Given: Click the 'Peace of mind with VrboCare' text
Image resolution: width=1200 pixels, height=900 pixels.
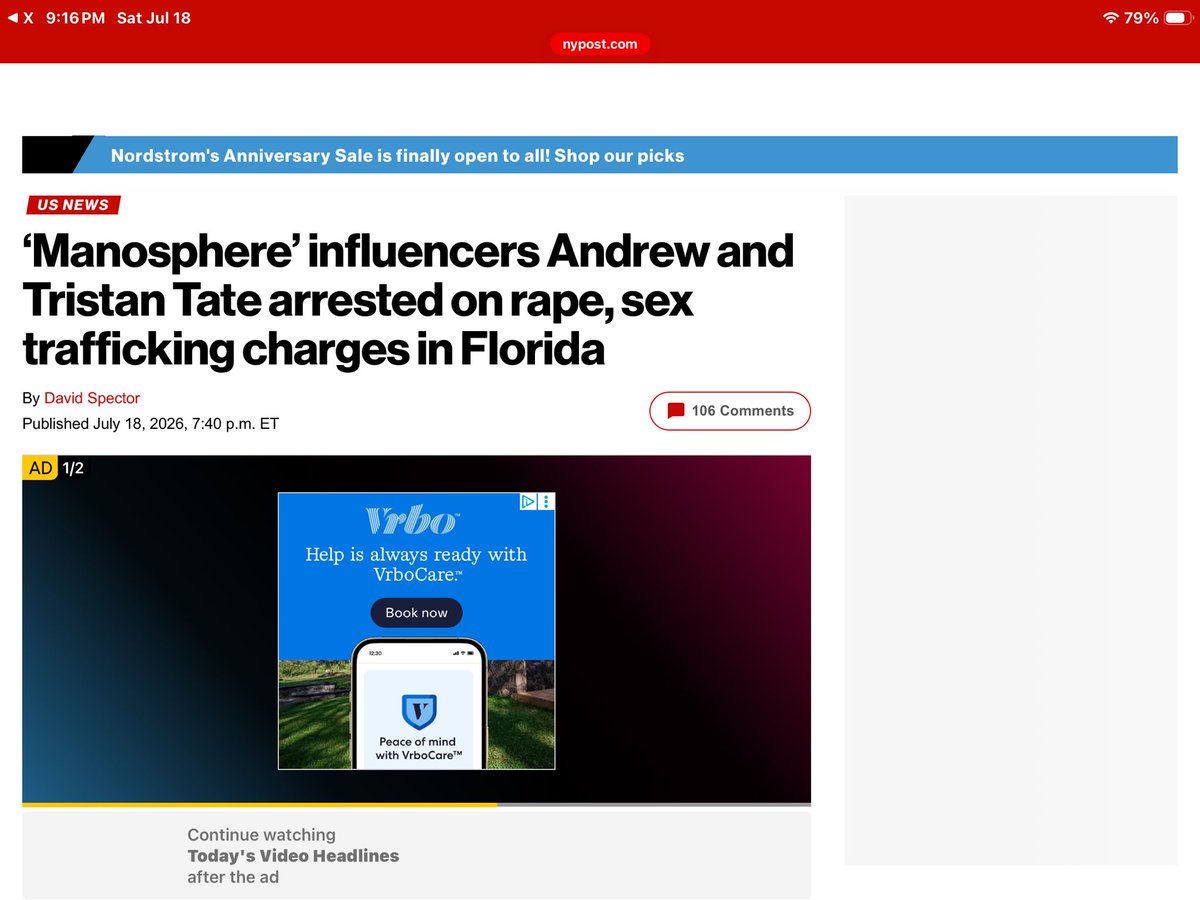Looking at the screenshot, I should [x=418, y=749].
